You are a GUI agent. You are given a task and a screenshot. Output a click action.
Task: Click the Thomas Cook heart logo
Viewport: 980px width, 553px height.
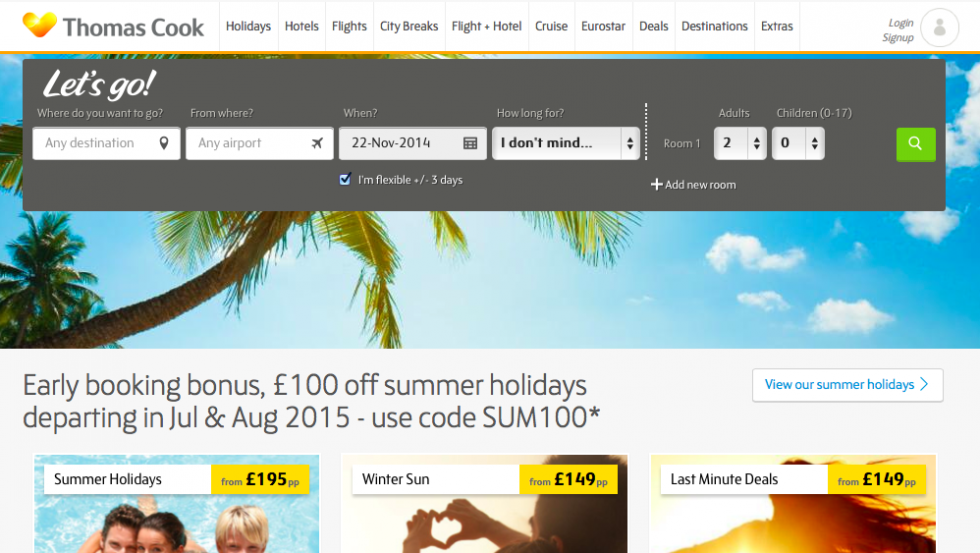point(39,25)
